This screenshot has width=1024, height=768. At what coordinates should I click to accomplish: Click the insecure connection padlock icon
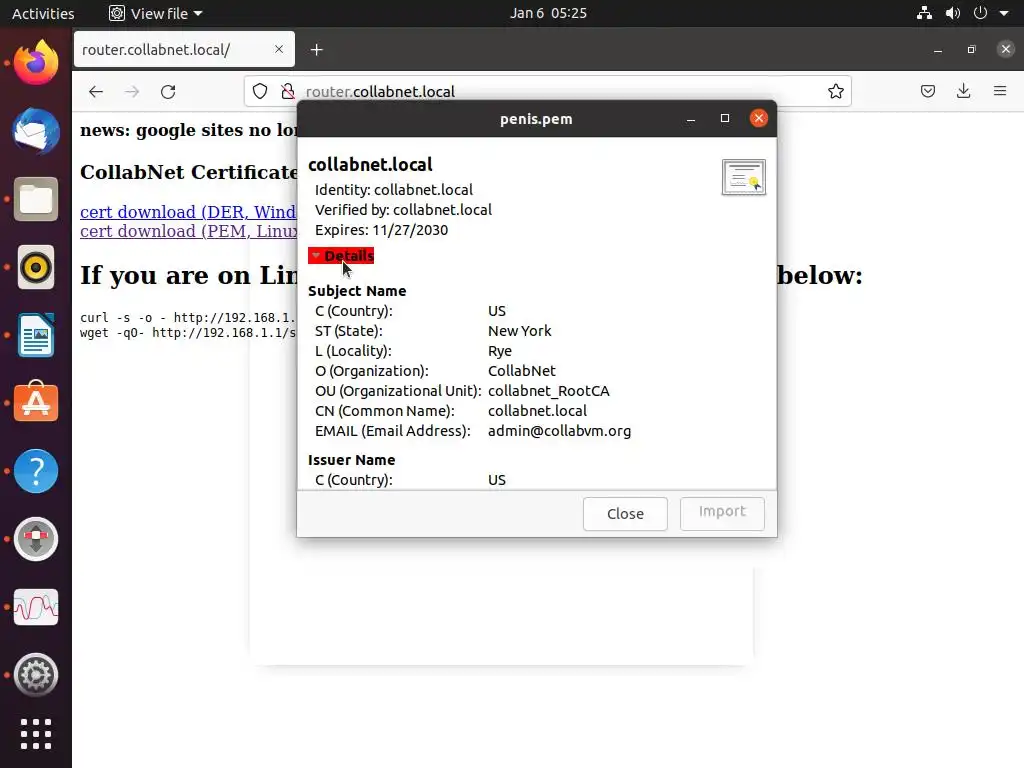(x=287, y=91)
